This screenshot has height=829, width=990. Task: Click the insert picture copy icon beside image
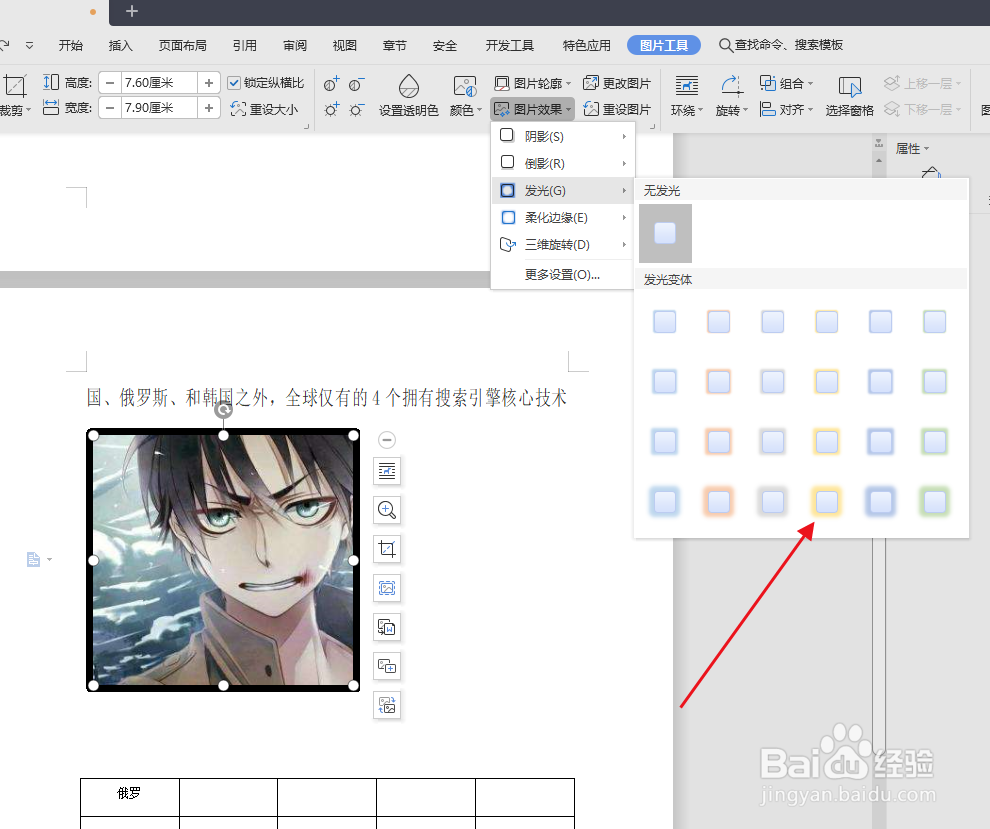[x=387, y=665]
